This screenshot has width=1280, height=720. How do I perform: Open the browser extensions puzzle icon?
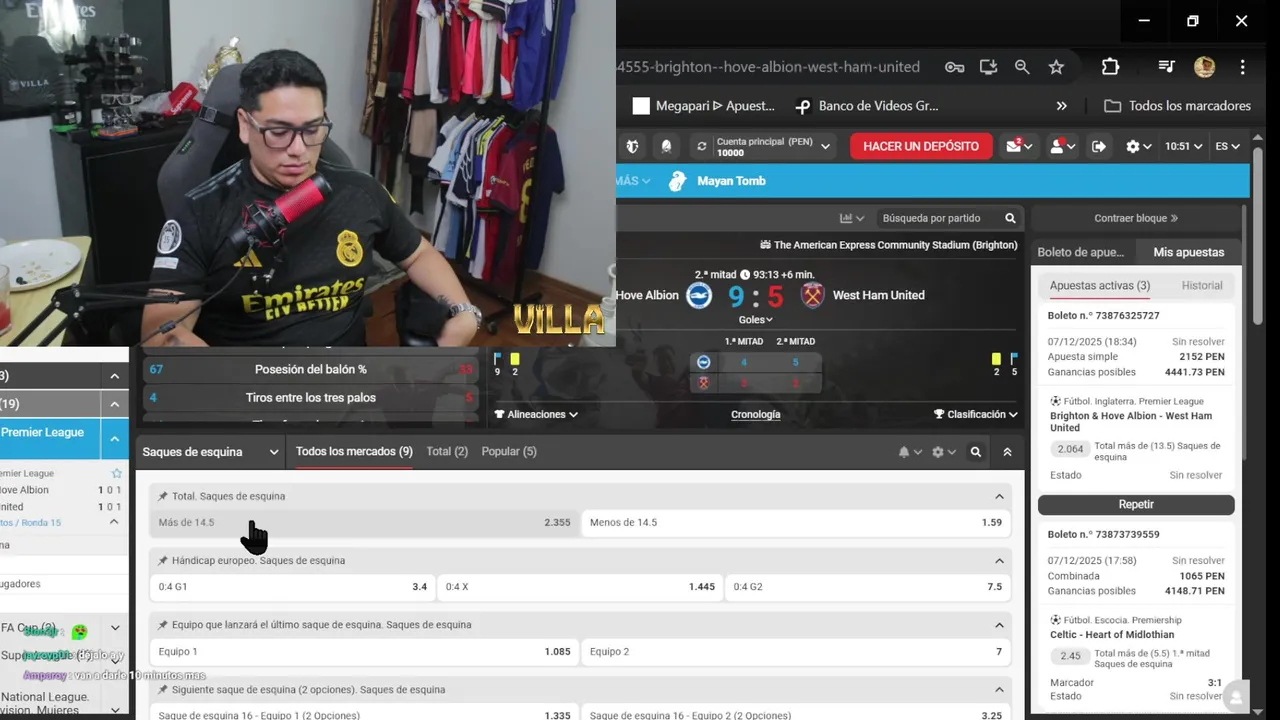[x=1110, y=67]
